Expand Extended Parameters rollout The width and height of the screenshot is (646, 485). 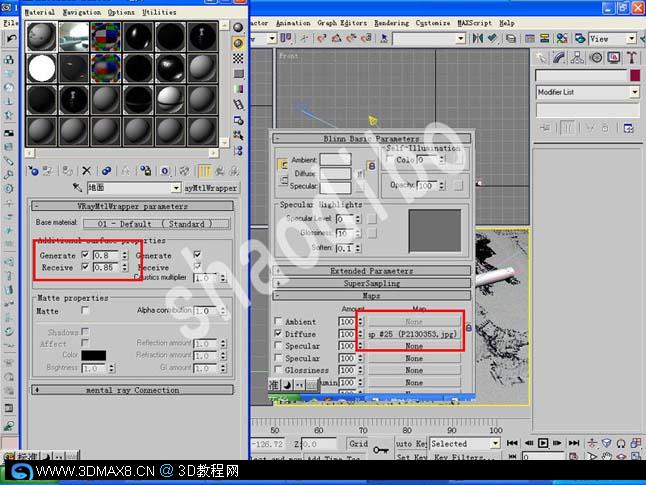(372, 271)
